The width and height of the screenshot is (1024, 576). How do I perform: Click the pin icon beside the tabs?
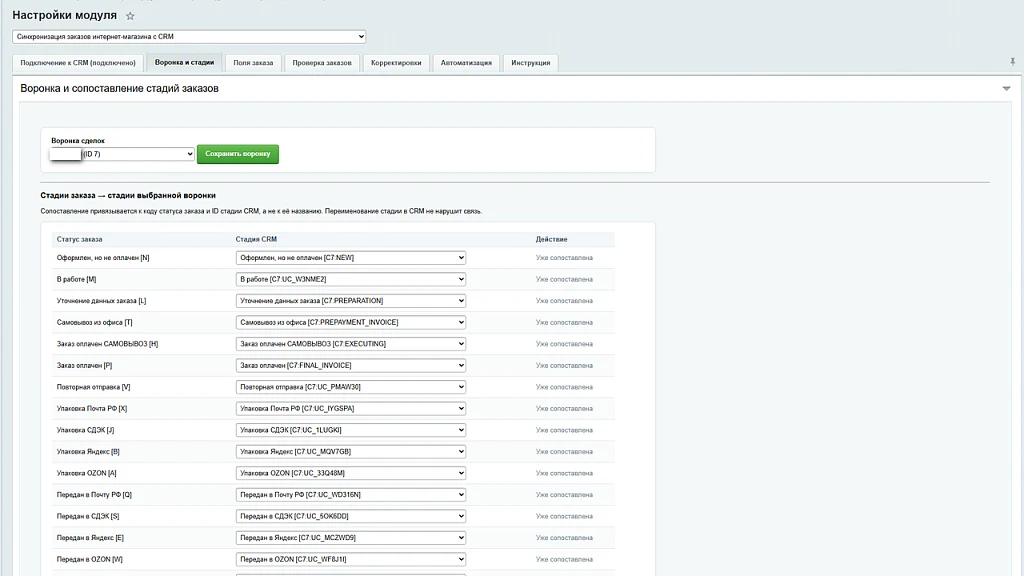(x=1012, y=62)
